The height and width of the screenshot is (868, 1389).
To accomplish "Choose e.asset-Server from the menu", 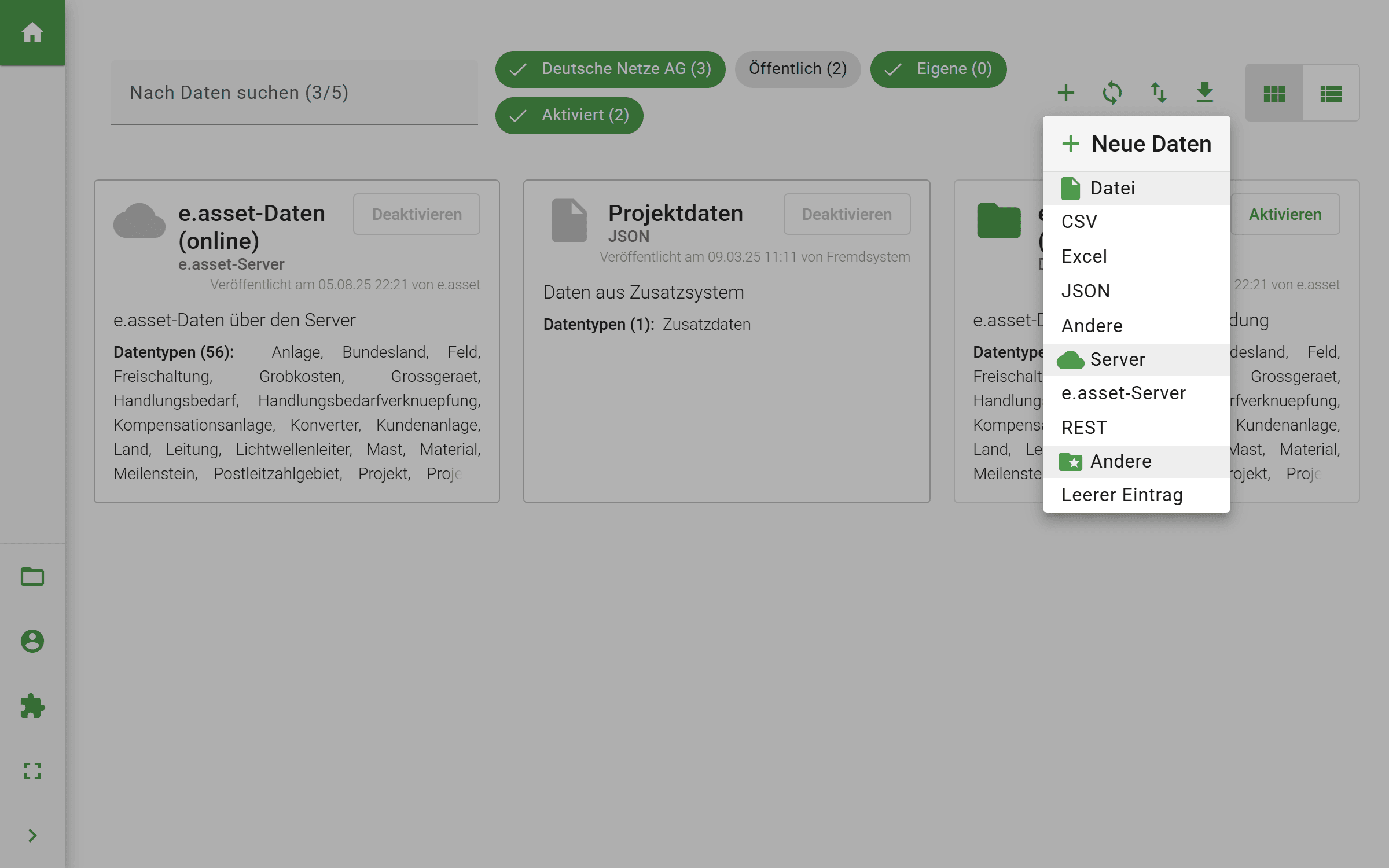I will (1123, 393).
